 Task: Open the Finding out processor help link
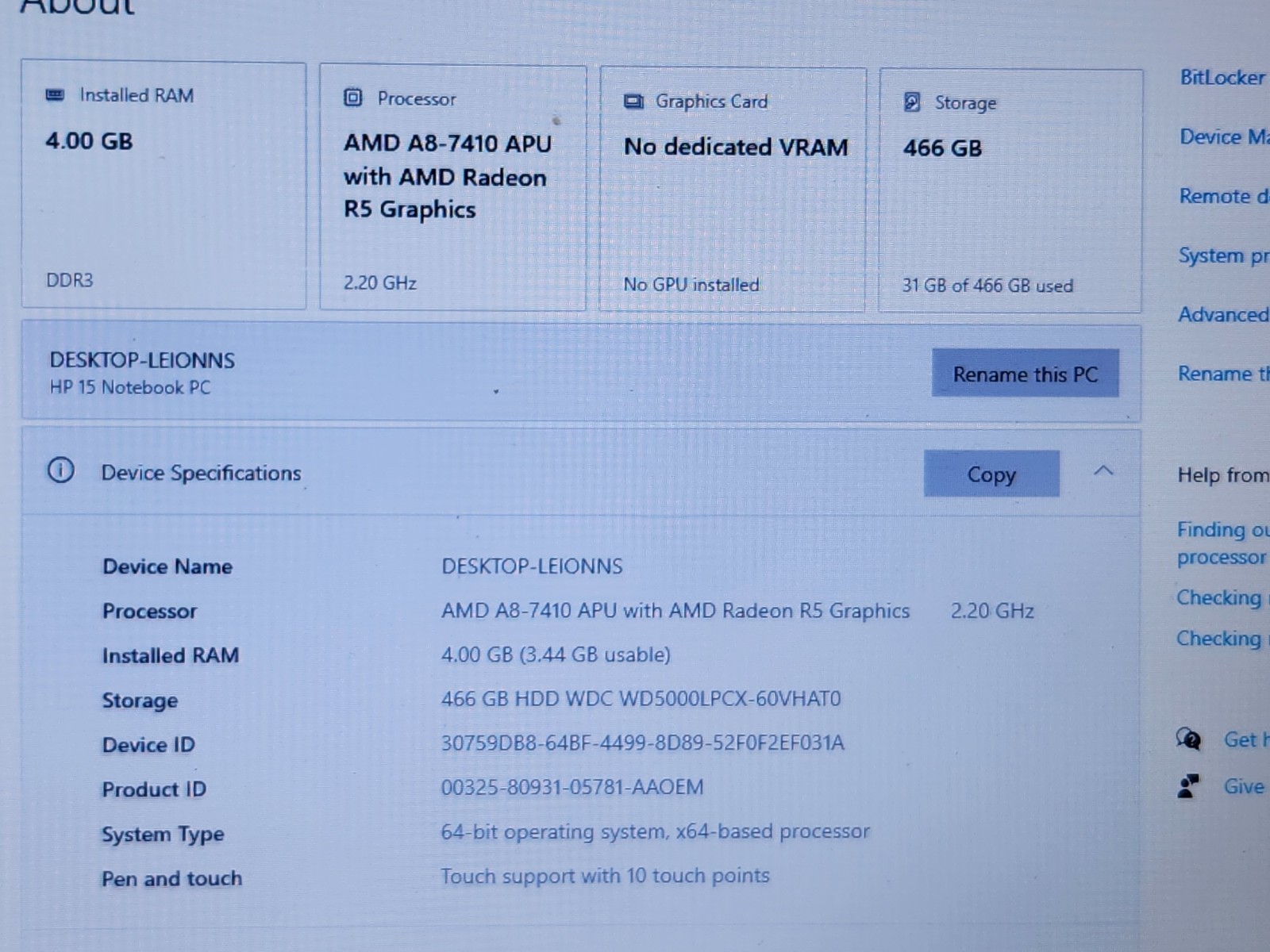coord(1222,543)
